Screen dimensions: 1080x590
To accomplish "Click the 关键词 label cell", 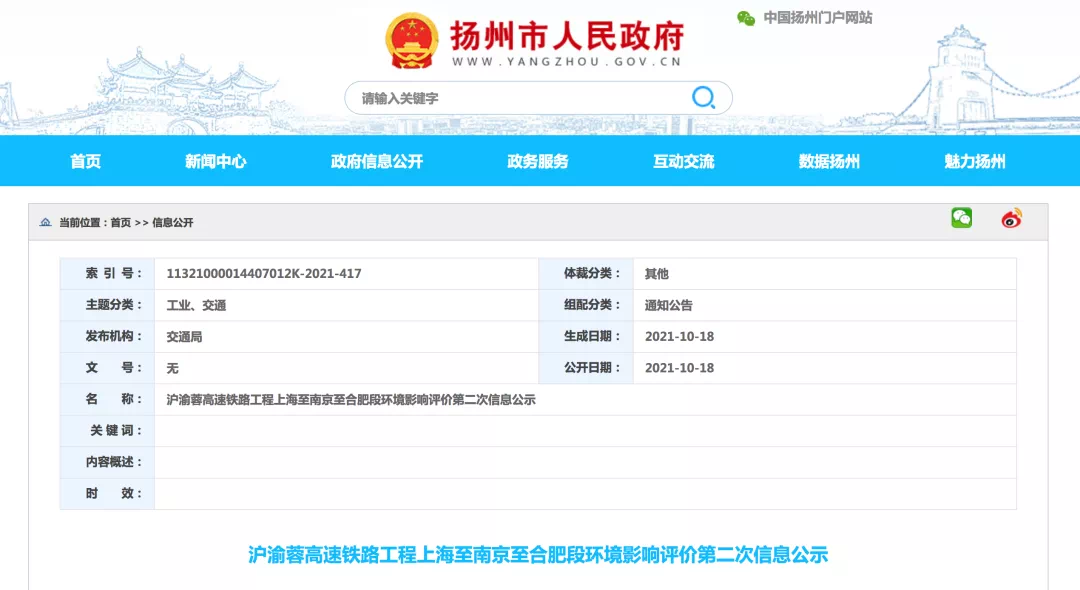I will [107, 430].
